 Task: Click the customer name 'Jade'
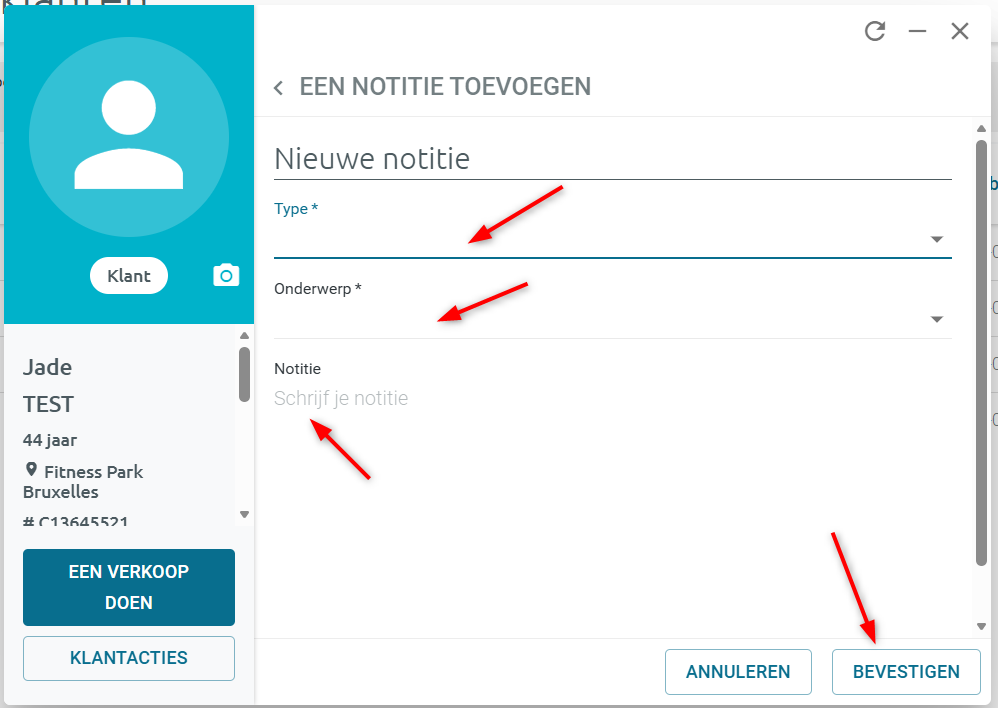[48, 367]
